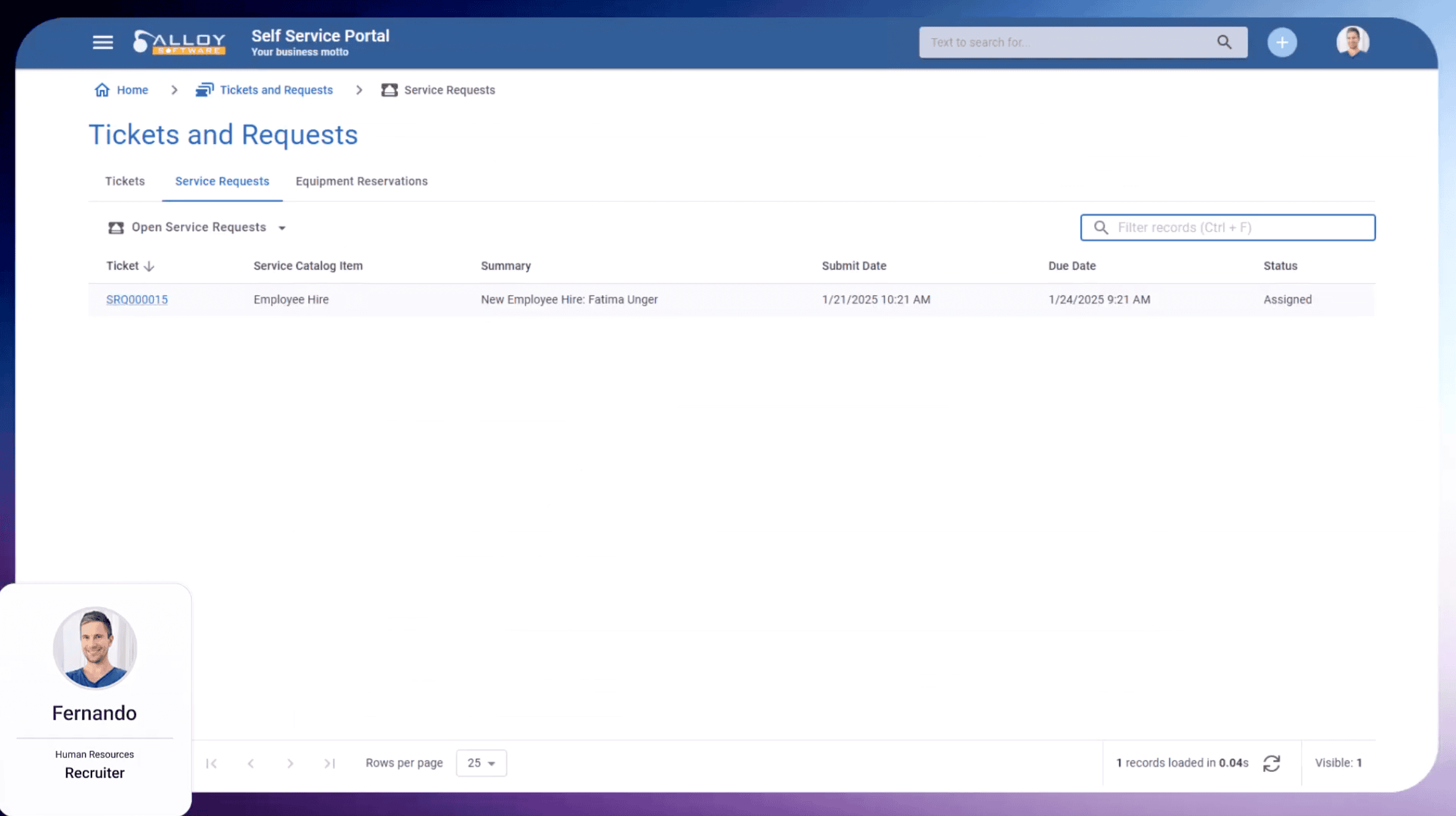The height and width of the screenshot is (816, 1456).
Task: Click the Ticket column sort arrow
Action: pos(149,266)
